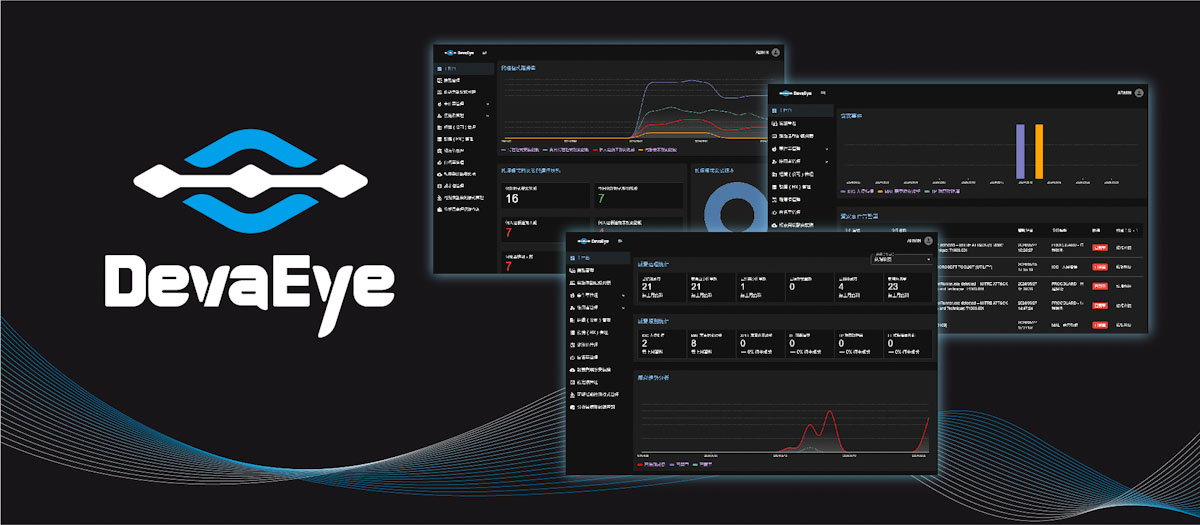This screenshot has width=1200, height=525.
Task: Open the stat card showing green 7
Action: [x=637, y=194]
